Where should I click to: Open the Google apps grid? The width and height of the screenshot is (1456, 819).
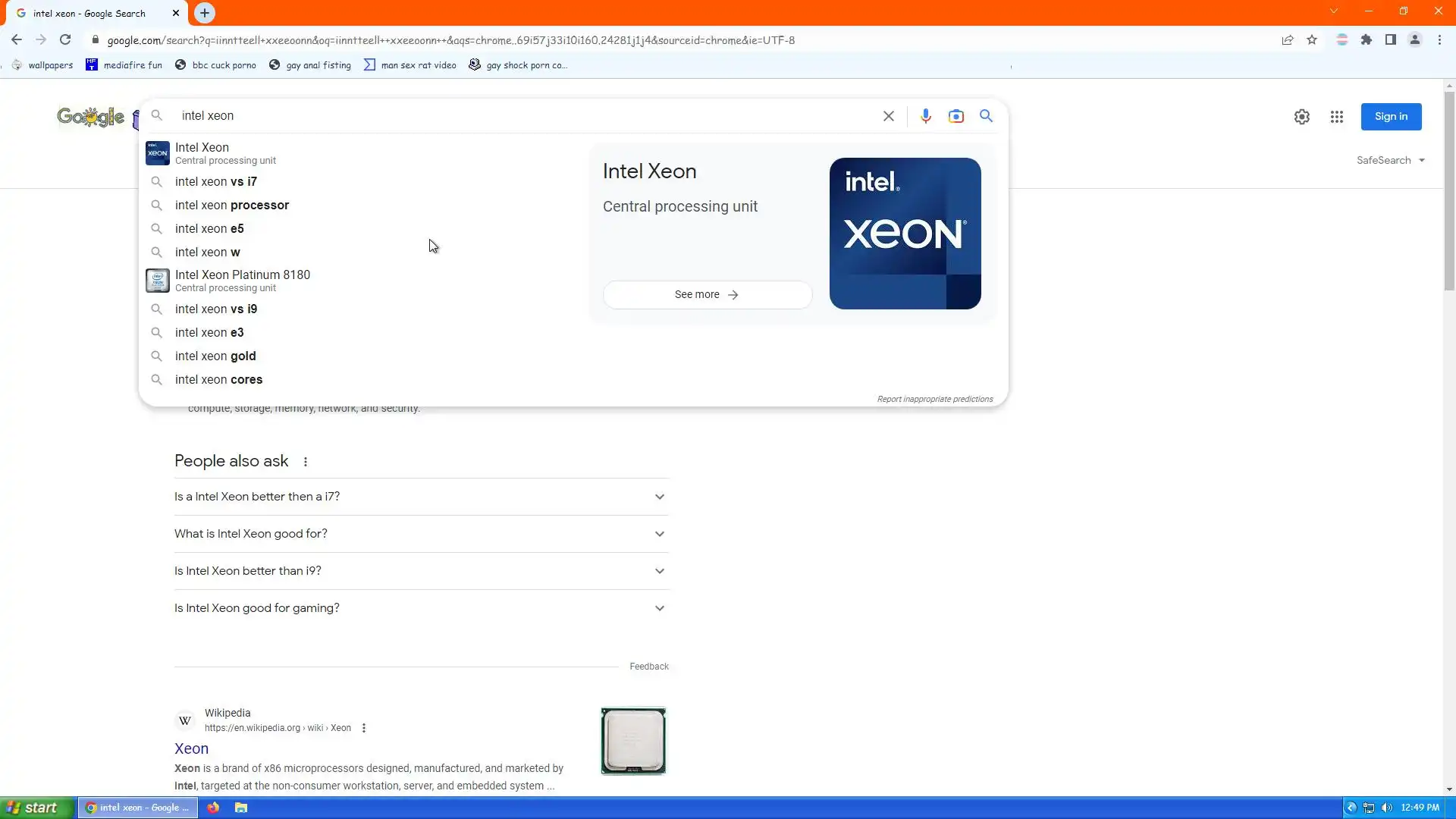click(x=1336, y=117)
